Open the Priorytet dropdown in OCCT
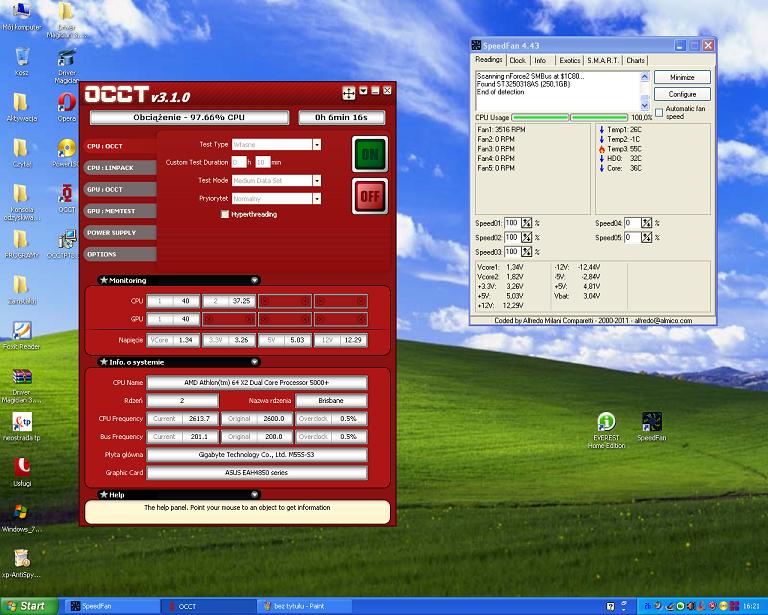 317,198
